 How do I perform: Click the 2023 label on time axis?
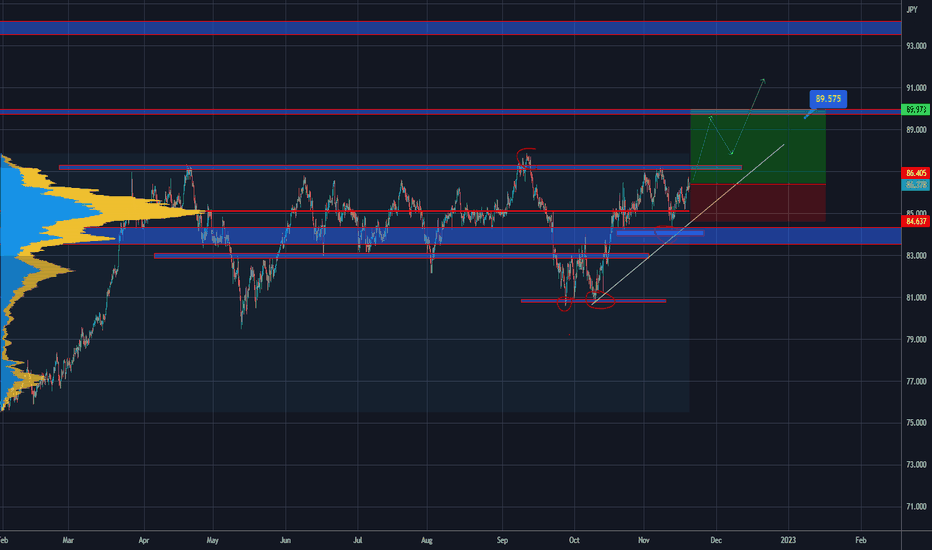tap(788, 540)
